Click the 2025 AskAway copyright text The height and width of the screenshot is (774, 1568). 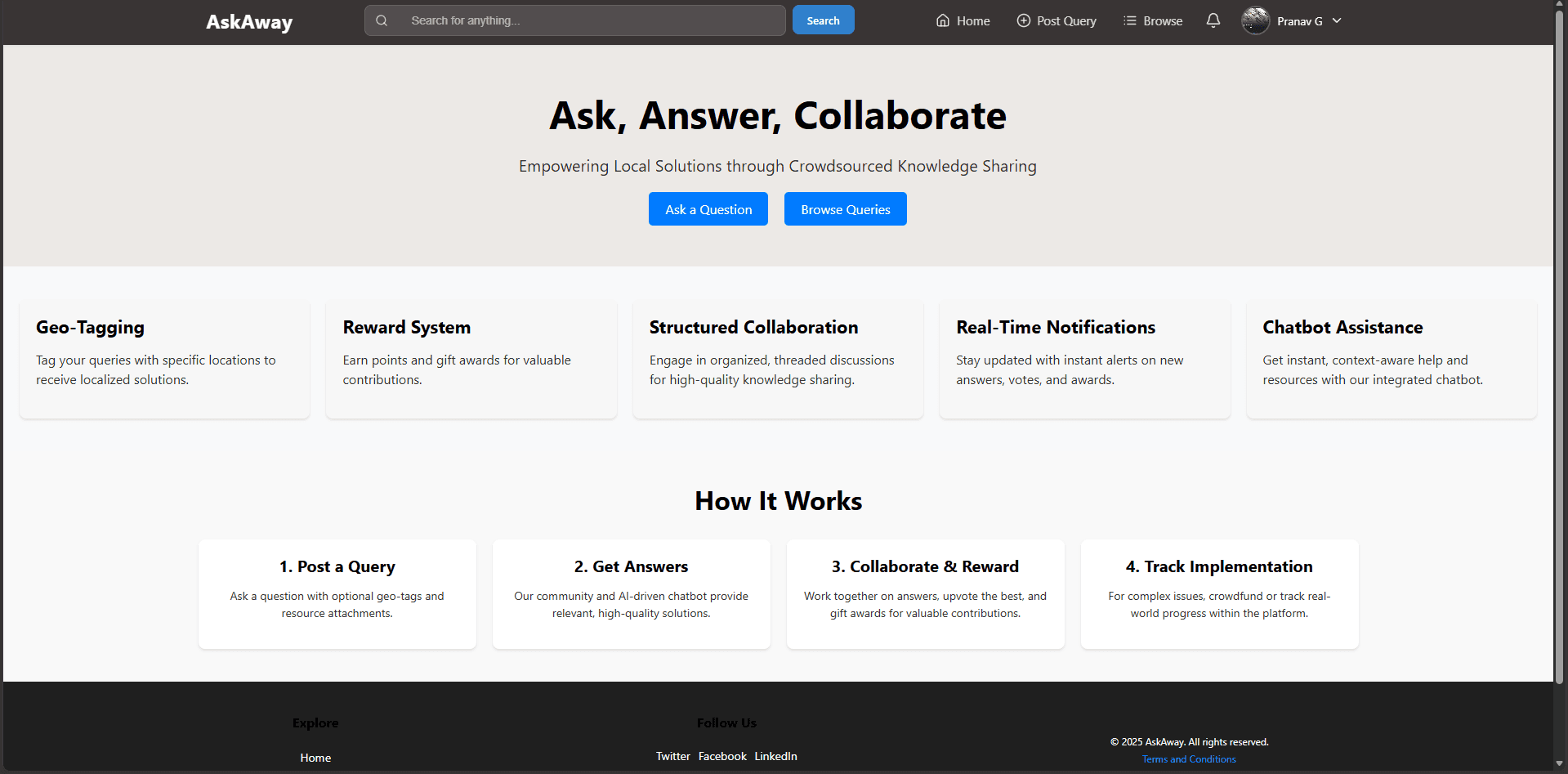click(1189, 742)
